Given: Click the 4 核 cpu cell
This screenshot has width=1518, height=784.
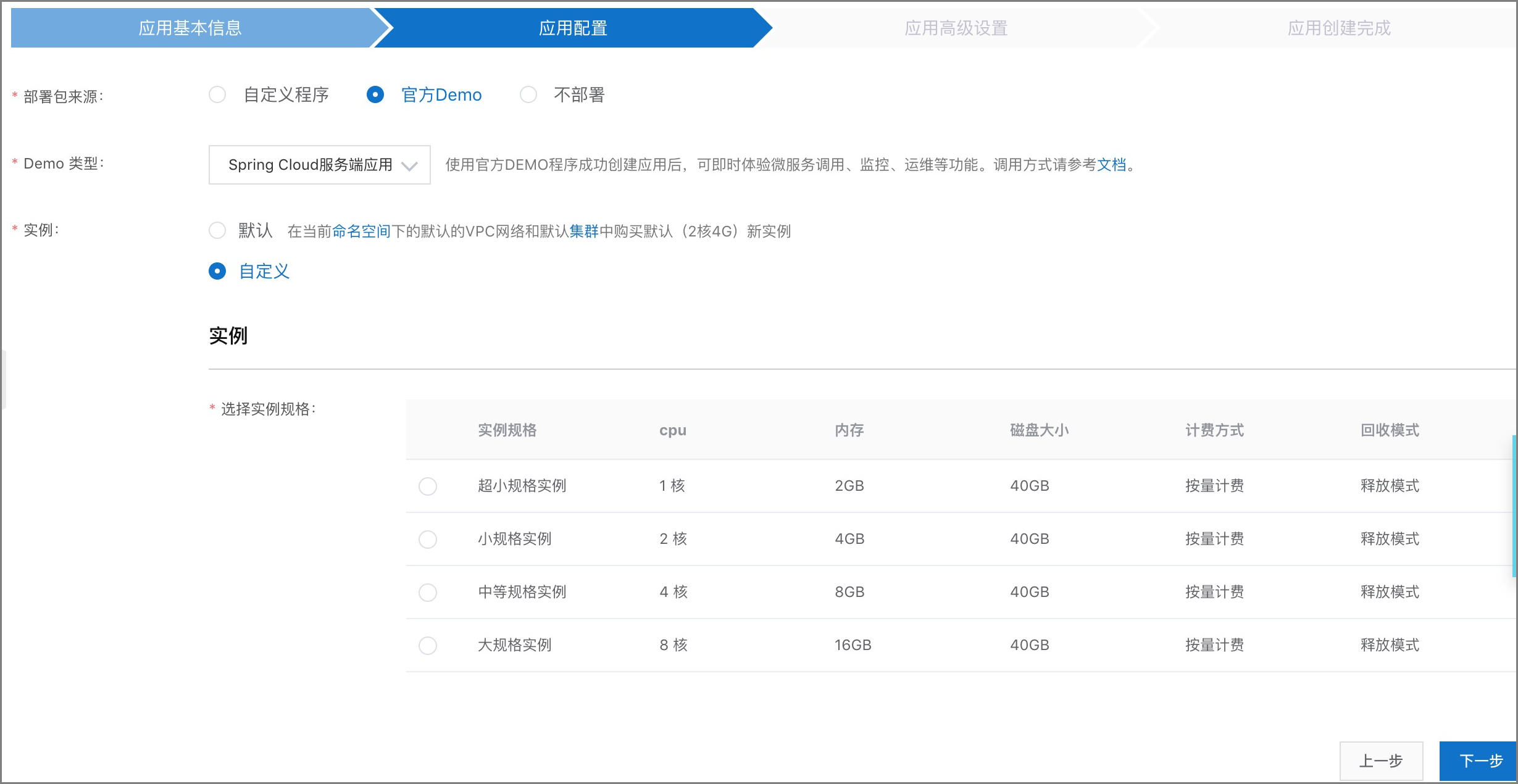Looking at the screenshot, I should (x=674, y=592).
